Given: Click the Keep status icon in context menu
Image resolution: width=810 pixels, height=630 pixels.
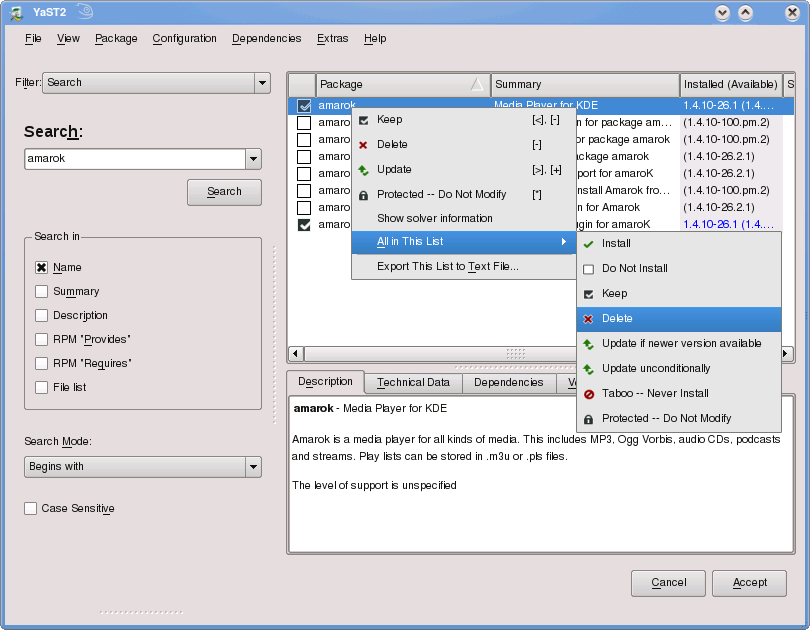Looking at the screenshot, I should point(364,120).
